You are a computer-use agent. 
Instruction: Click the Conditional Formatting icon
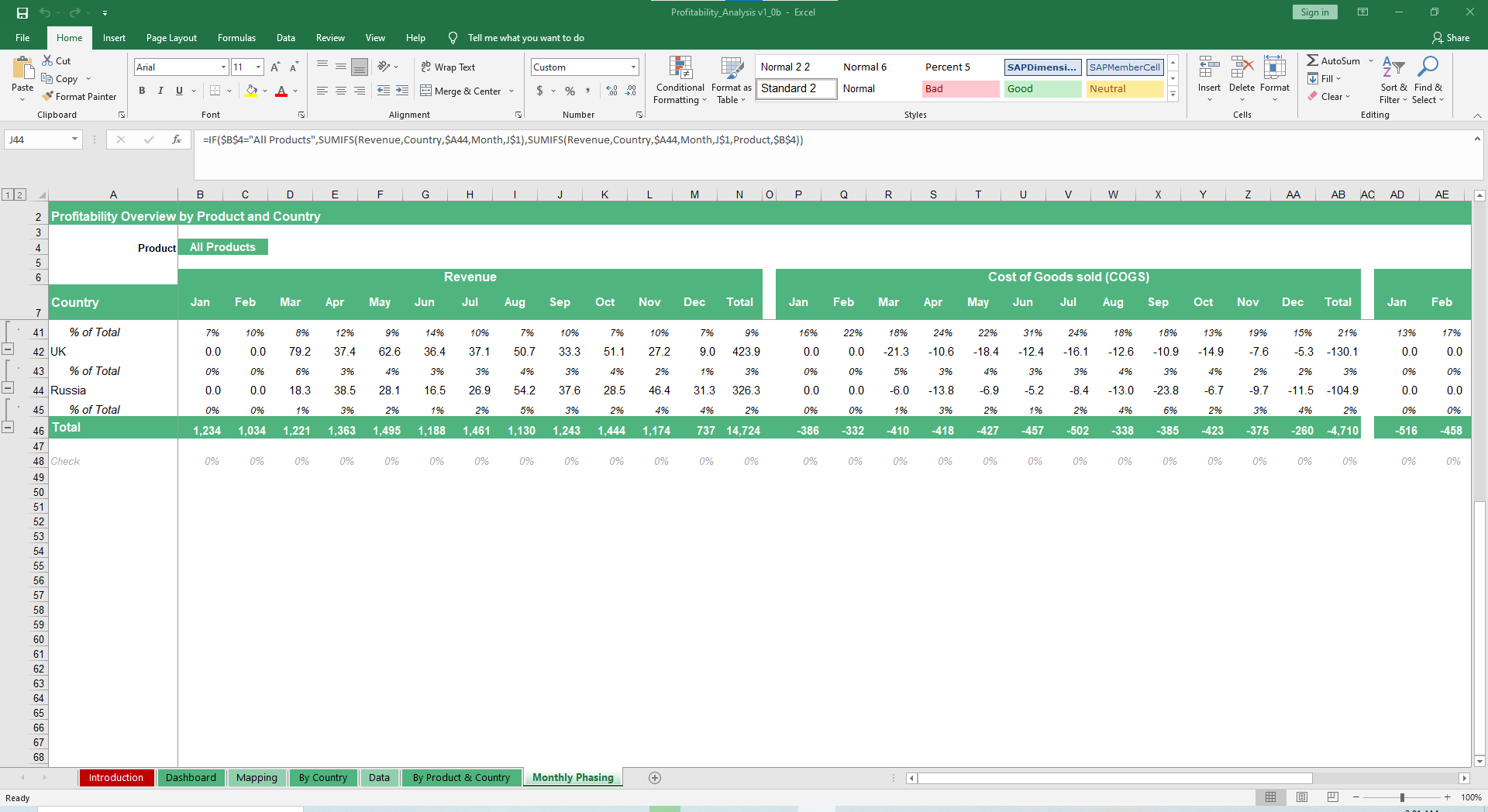[x=680, y=69]
